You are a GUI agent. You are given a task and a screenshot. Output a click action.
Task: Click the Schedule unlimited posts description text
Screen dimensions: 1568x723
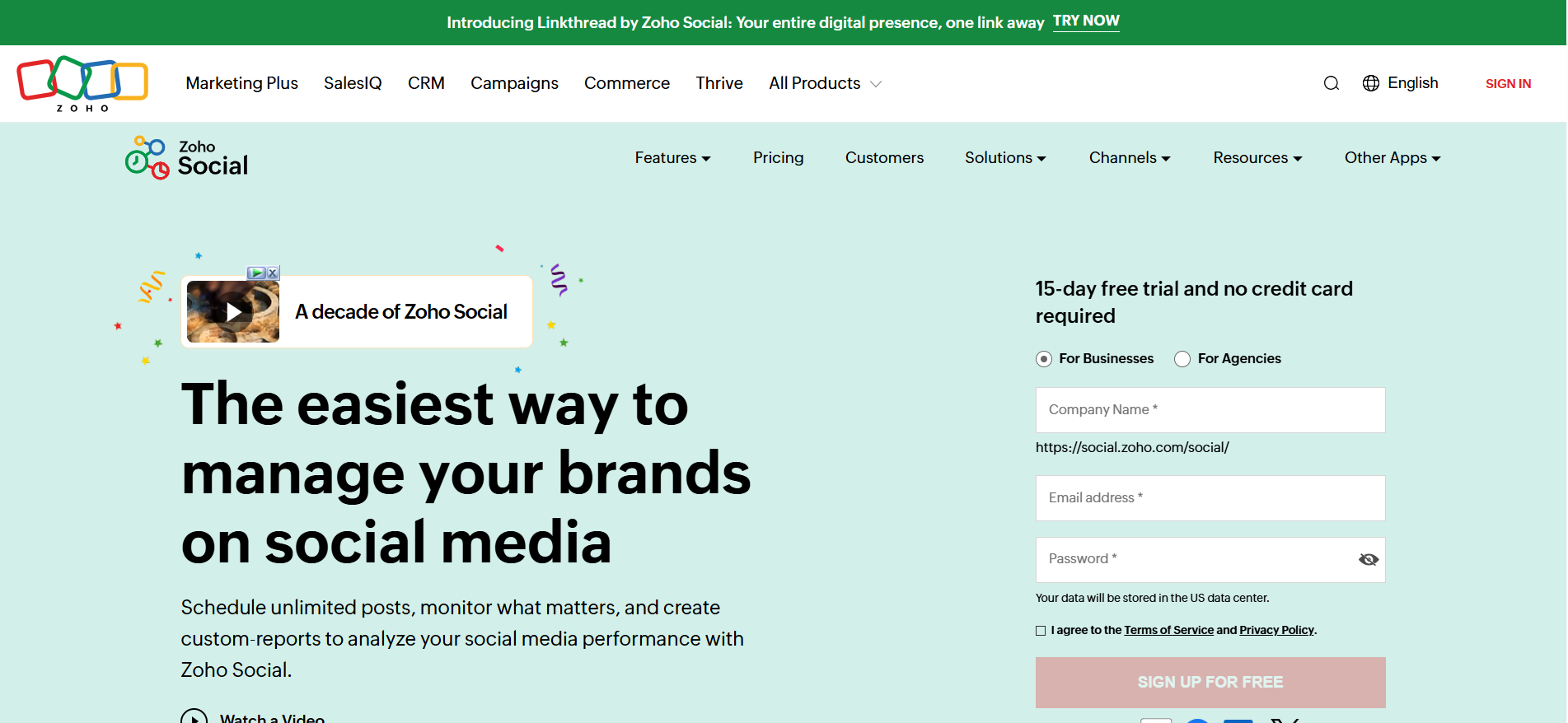tap(462, 639)
